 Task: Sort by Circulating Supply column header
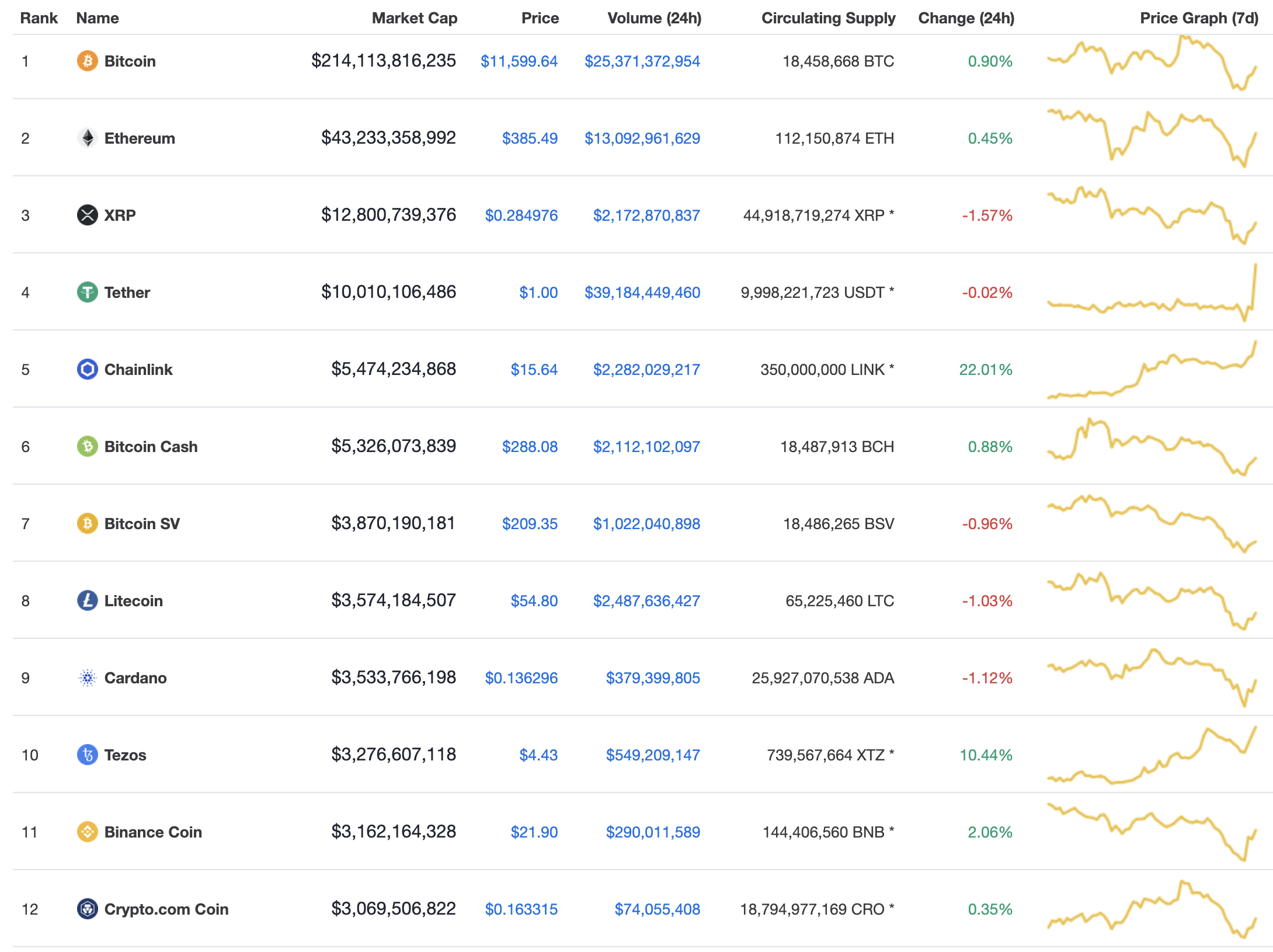pyautogui.click(x=828, y=18)
